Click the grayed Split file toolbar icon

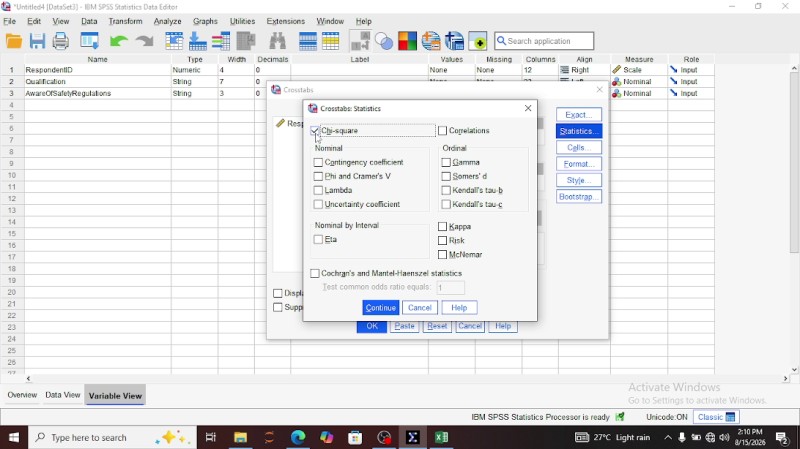tap(361, 41)
